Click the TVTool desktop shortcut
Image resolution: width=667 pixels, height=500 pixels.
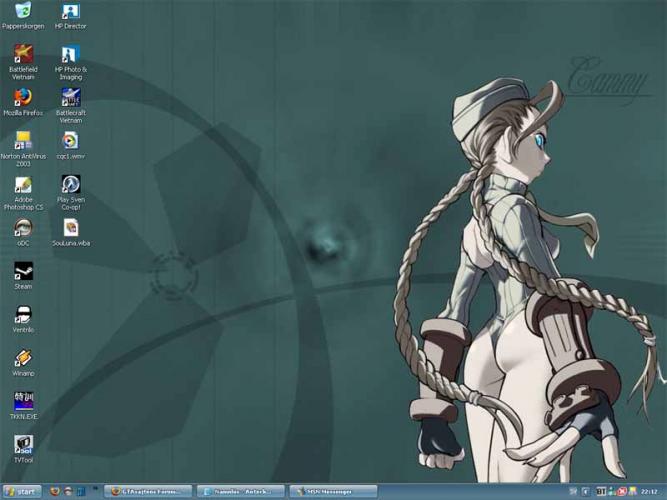(23, 444)
